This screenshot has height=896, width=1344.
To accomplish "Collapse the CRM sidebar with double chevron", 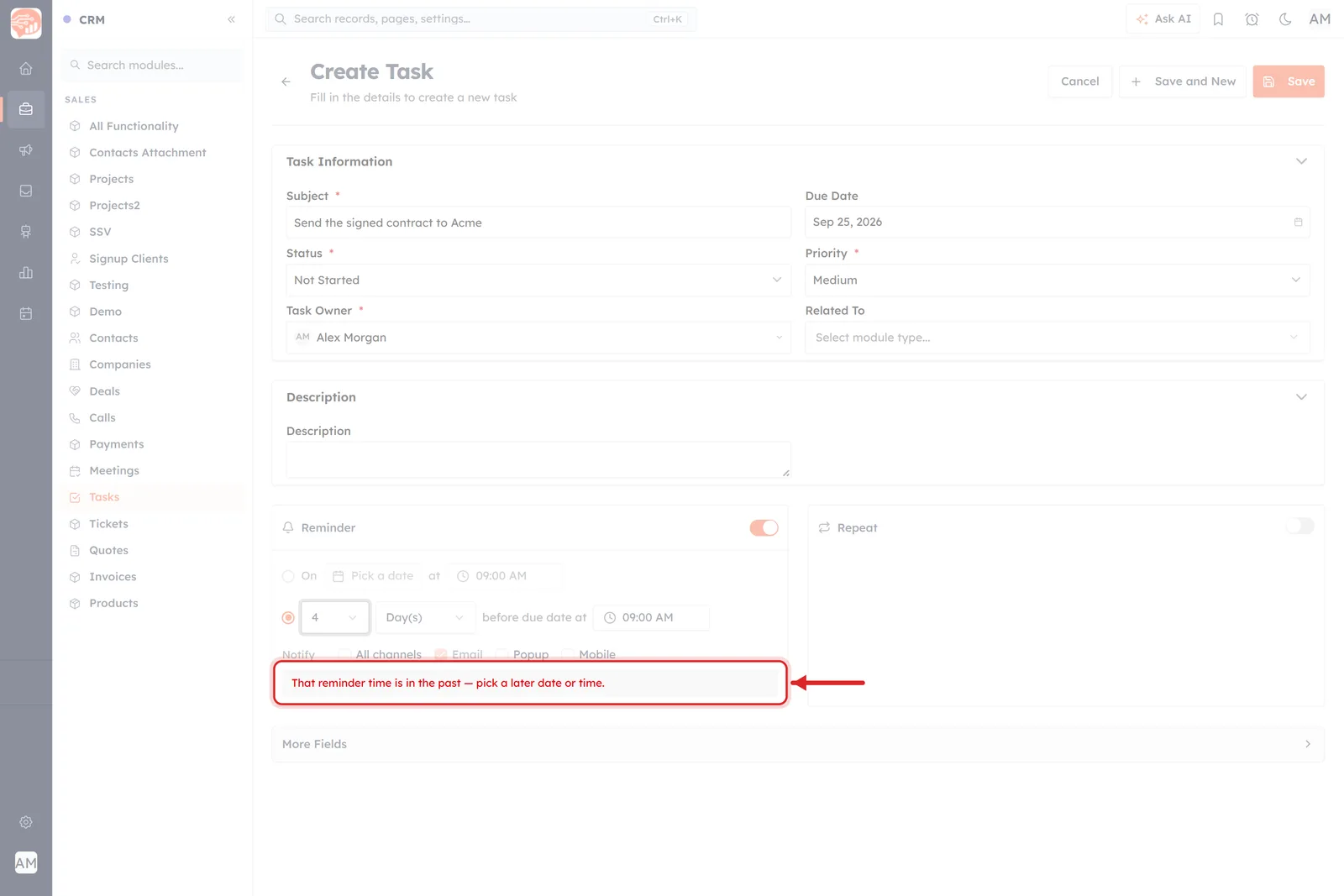I will pos(231,19).
